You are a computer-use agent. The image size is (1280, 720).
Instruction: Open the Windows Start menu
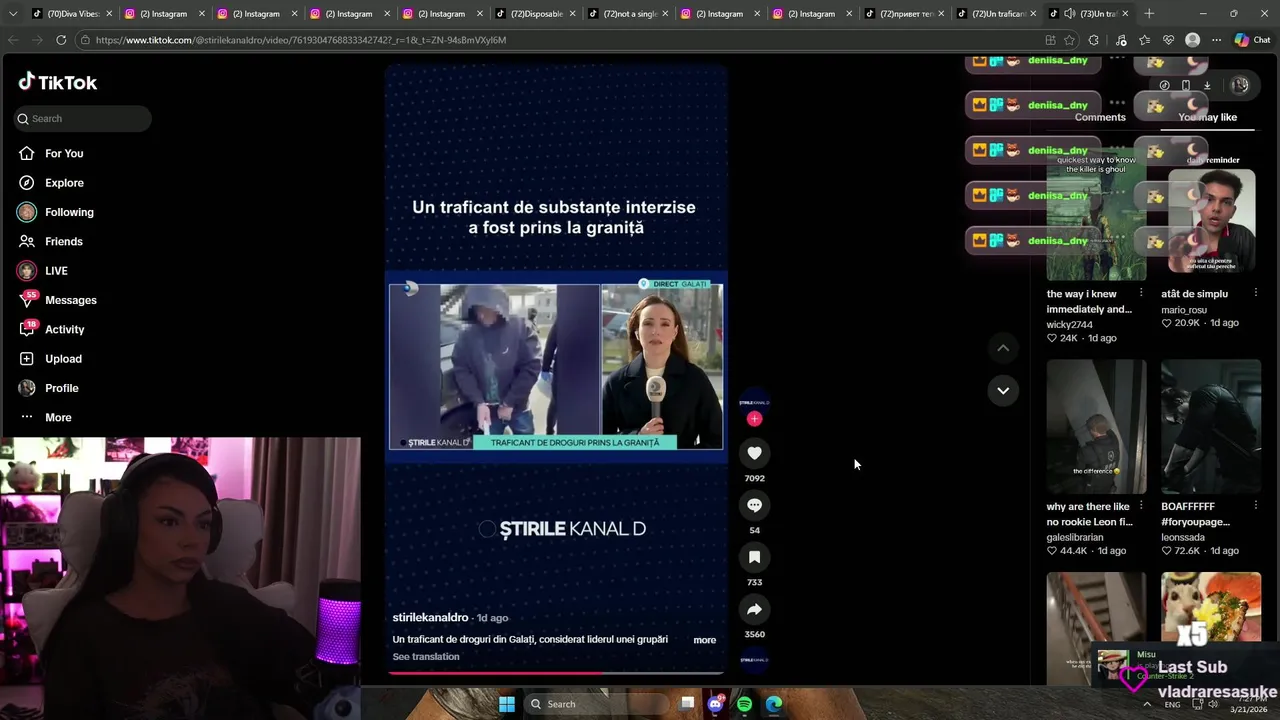(507, 704)
